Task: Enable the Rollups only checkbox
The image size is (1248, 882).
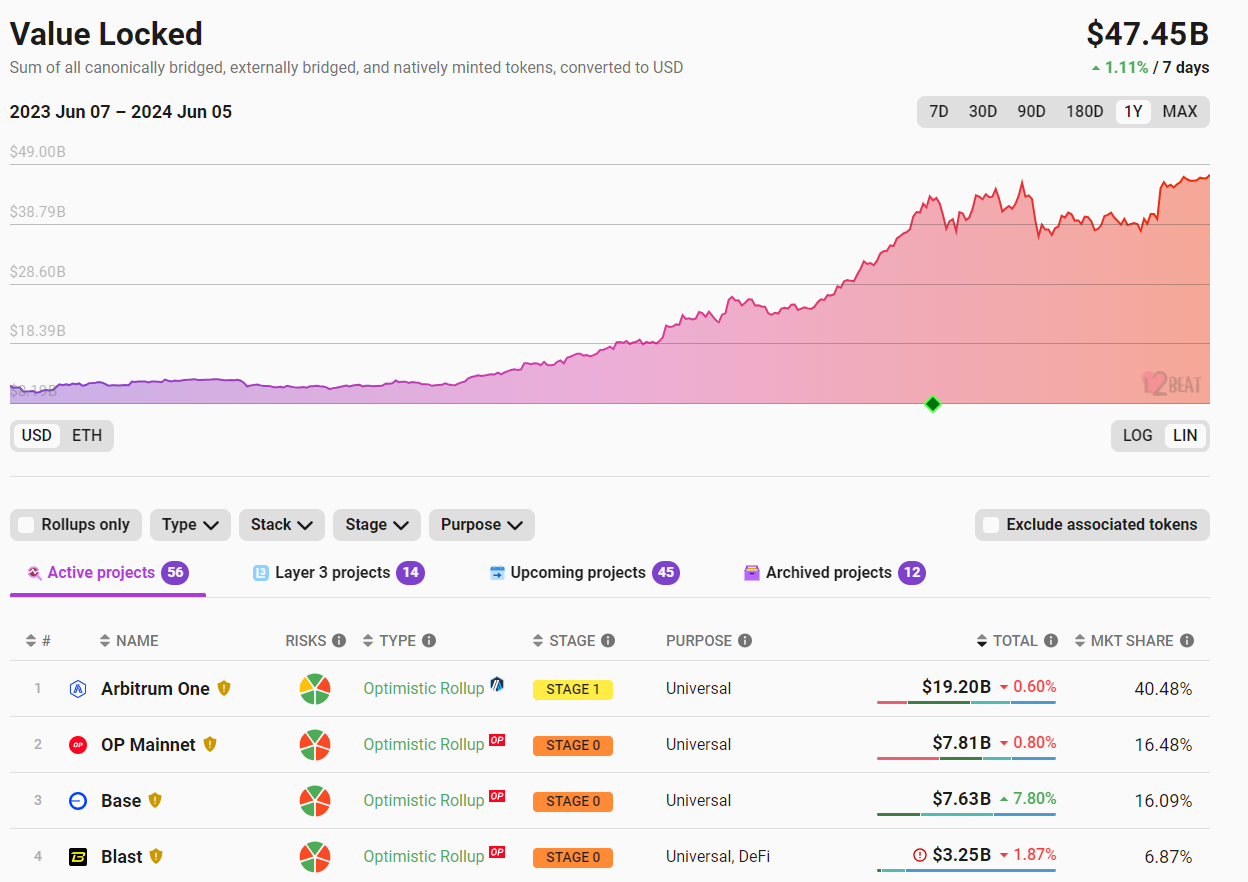Action: click(26, 525)
